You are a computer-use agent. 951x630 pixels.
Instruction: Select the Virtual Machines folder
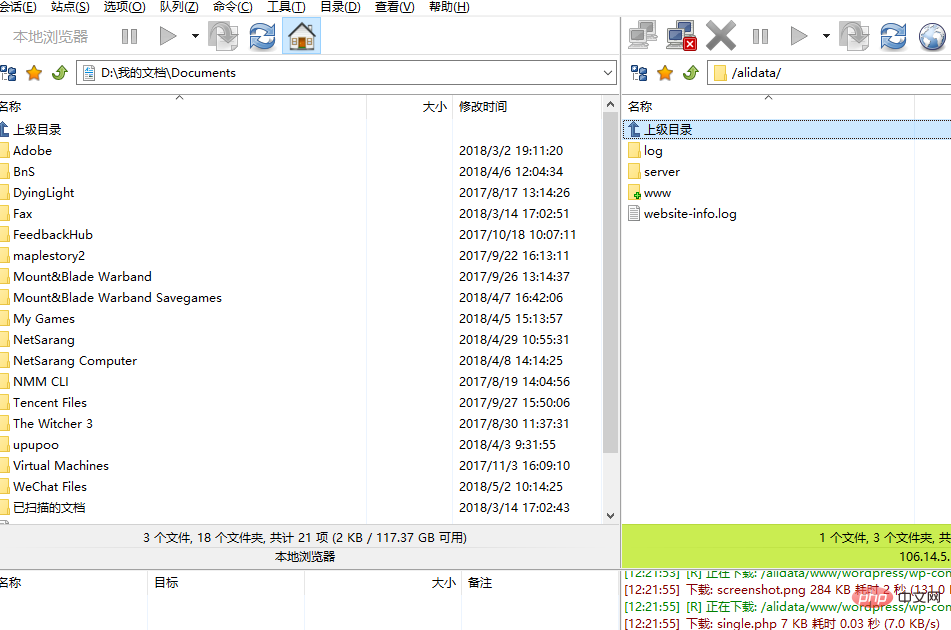(61, 466)
